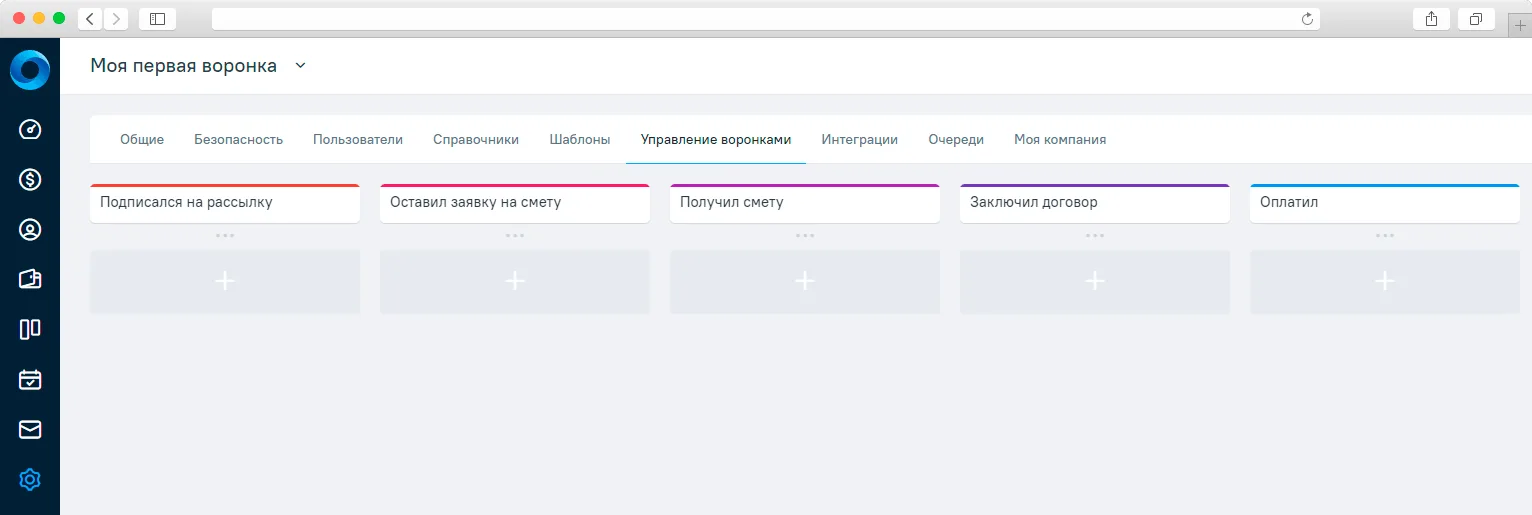Open the wallet icon in sidebar
1532x515 pixels.
[30, 279]
